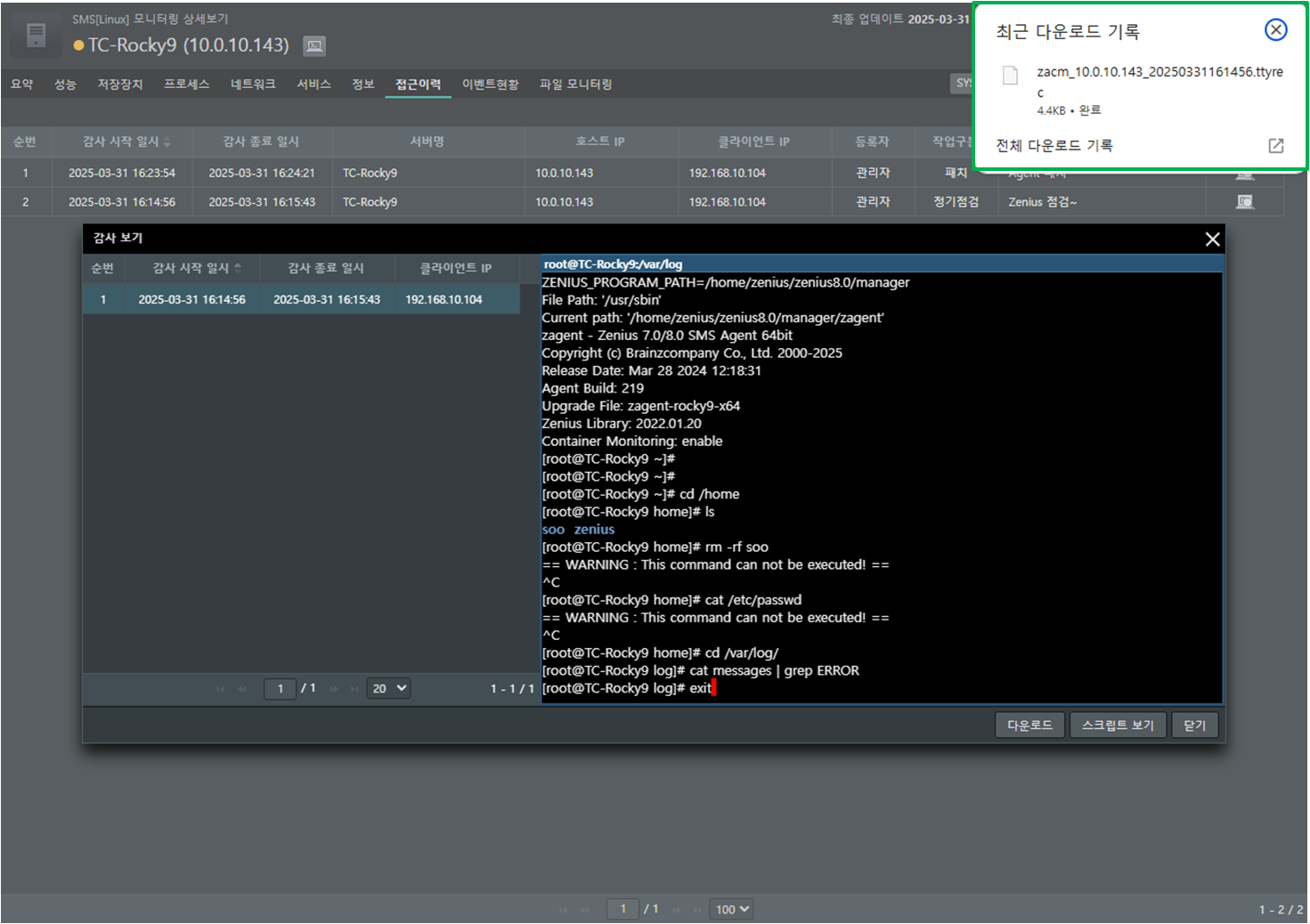Close the recent downloads popup

pos(1275,30)
